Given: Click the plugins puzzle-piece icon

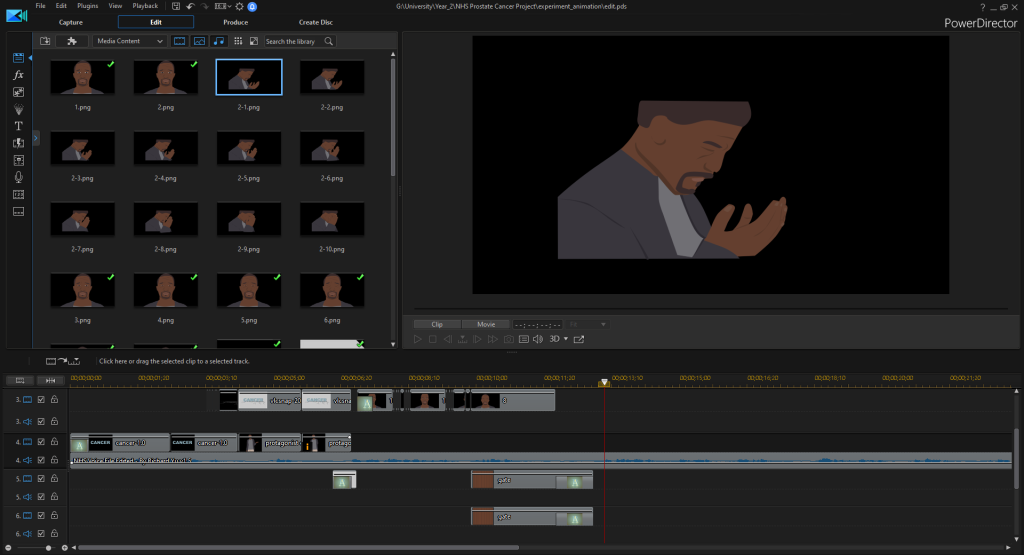Looking at the screenshot, I should 72,41.
